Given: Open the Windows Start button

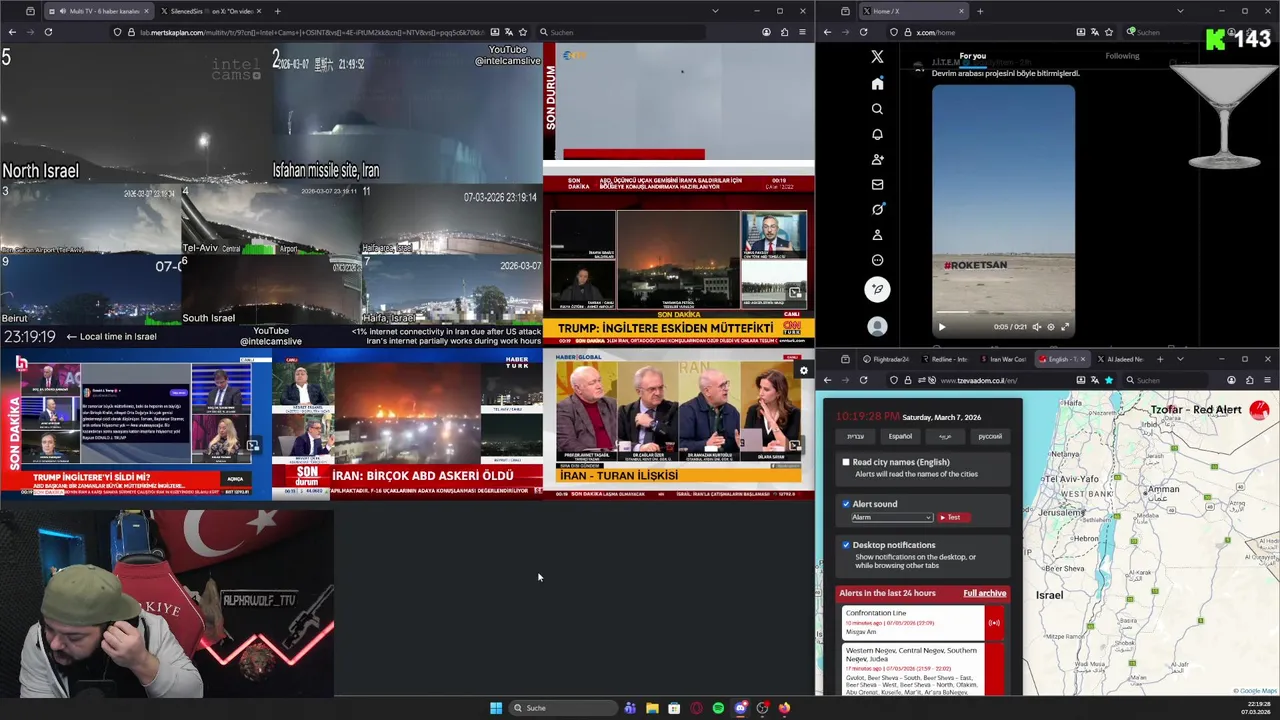Looking at the screenshot, I should click(496, 708).
